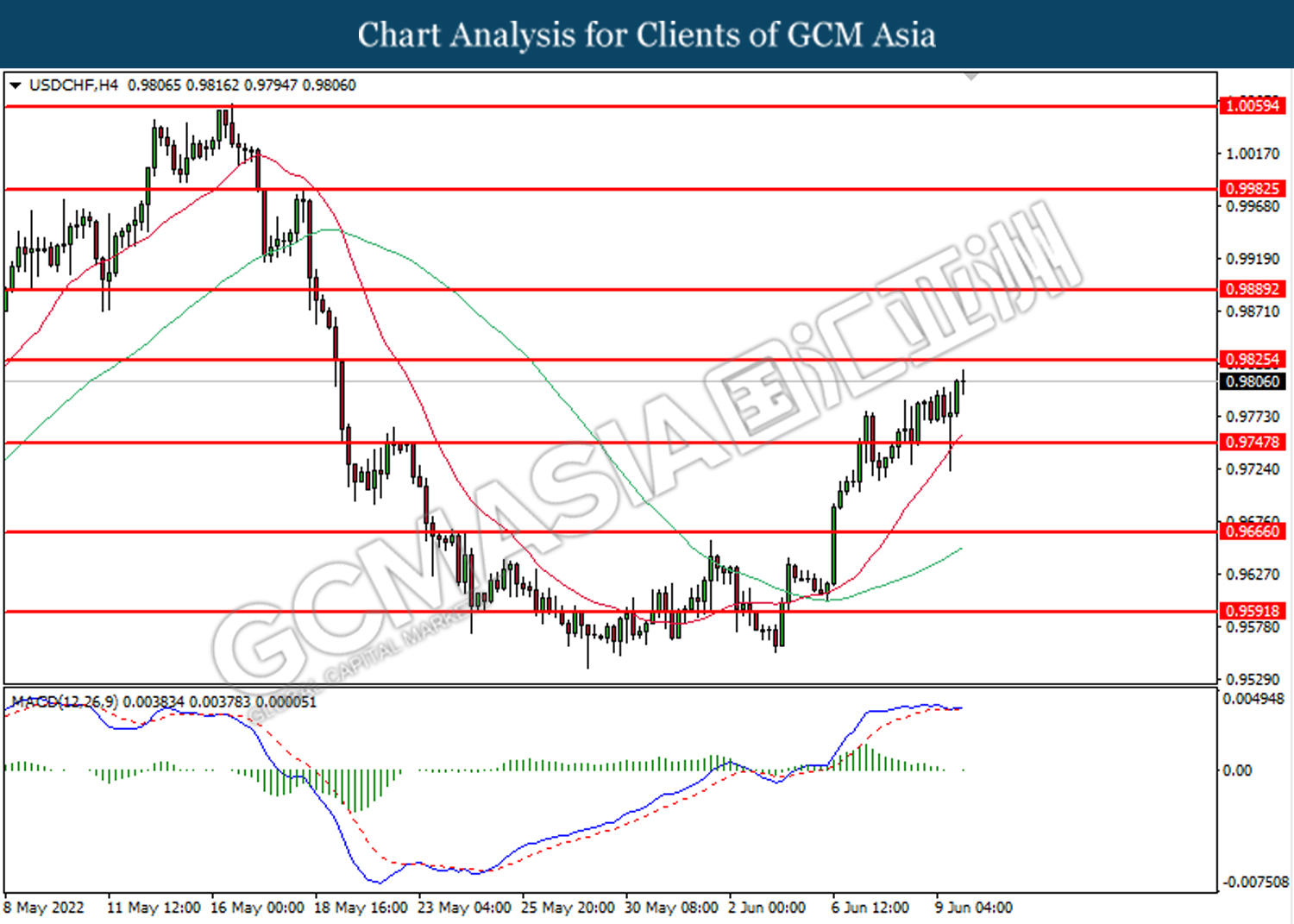Click the Chart Analysis for Clients title
1294x924 pixels.
pyautogui.click(x=647, y=35)
